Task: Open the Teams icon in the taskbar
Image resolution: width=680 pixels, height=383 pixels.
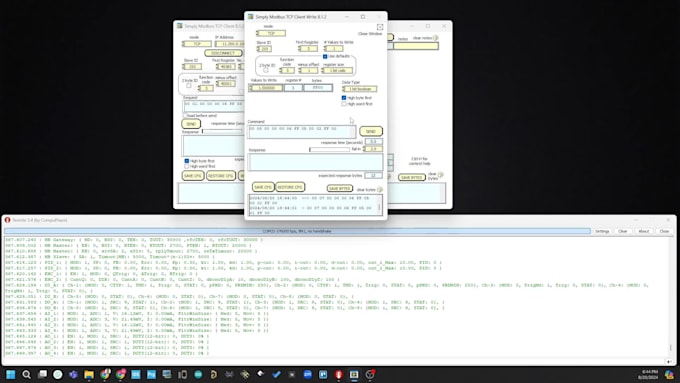Action: click(73, 374)
